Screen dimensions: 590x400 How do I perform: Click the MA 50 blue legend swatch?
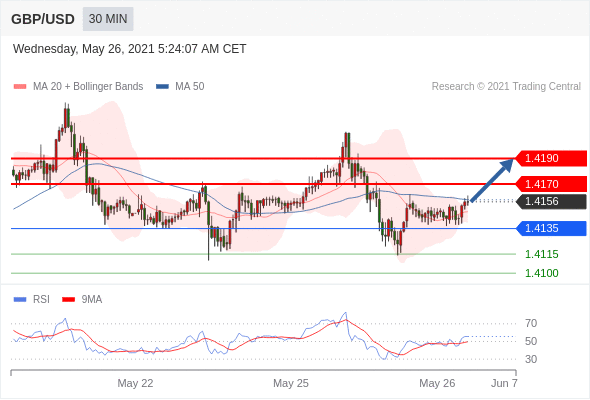(x=162, y=87)
